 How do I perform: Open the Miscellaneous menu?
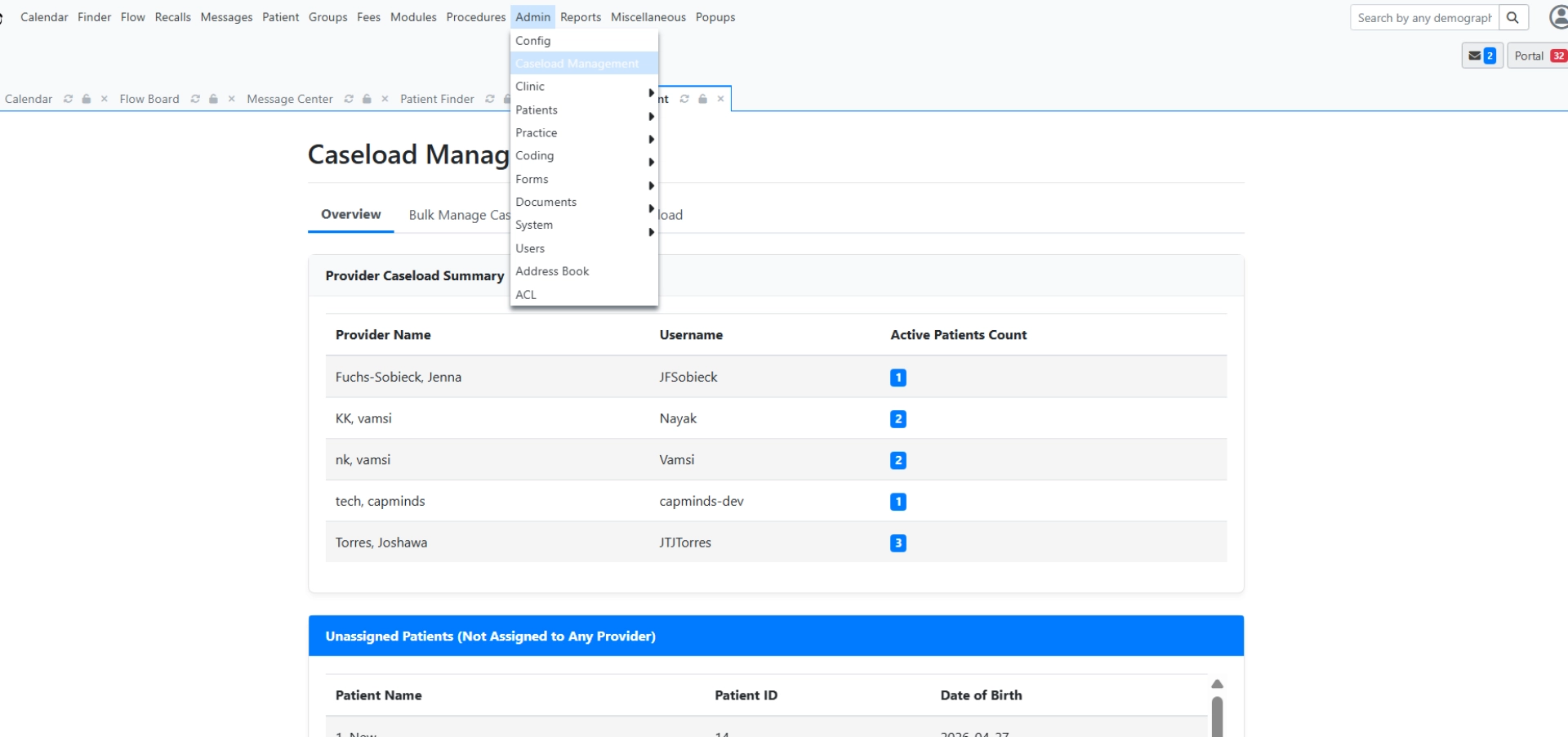648,17
